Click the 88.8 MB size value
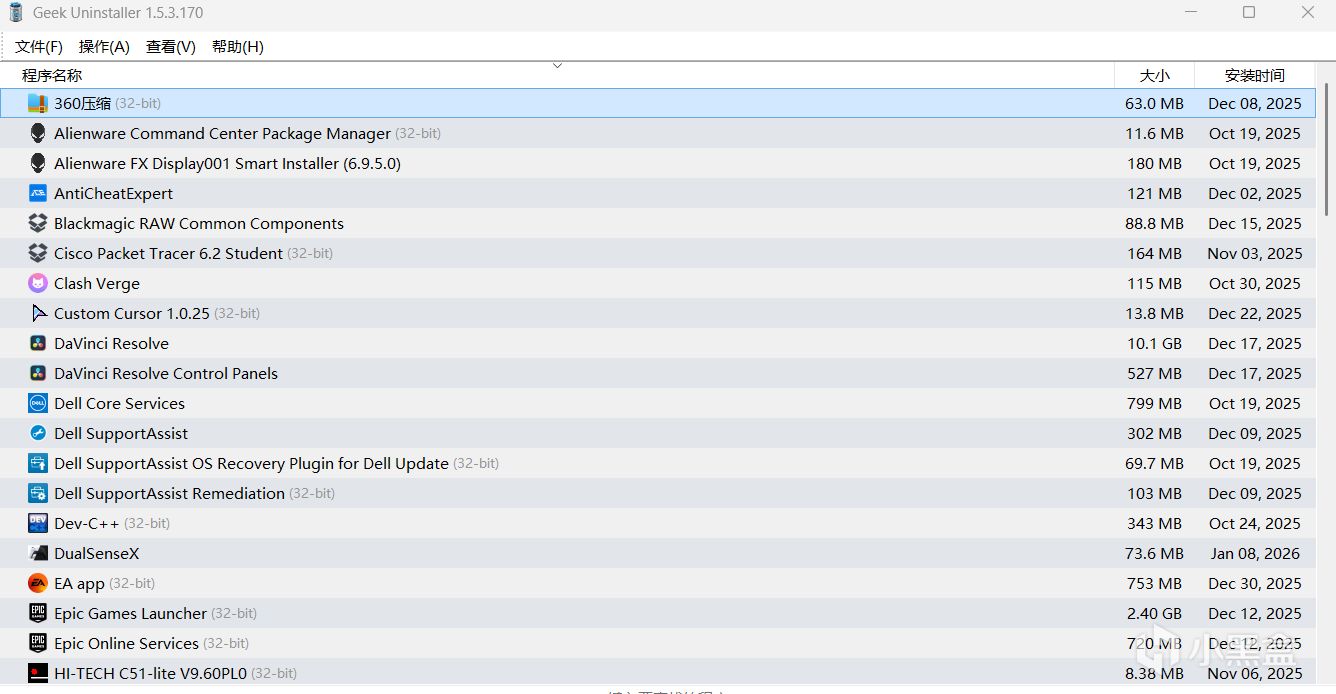This screenshot has width=1336, height=694. 1155,223
